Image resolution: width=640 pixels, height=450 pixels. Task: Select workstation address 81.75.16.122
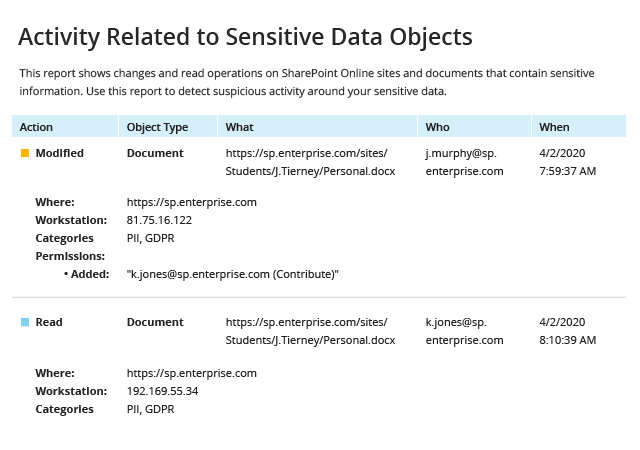pyautogui.click(x=159, y=220)
